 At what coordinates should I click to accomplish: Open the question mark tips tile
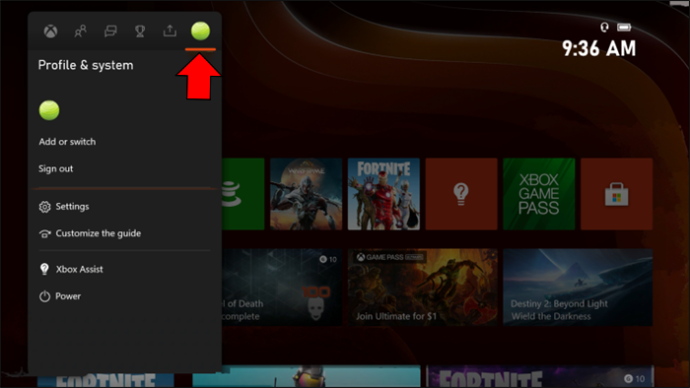coord(461,194)
